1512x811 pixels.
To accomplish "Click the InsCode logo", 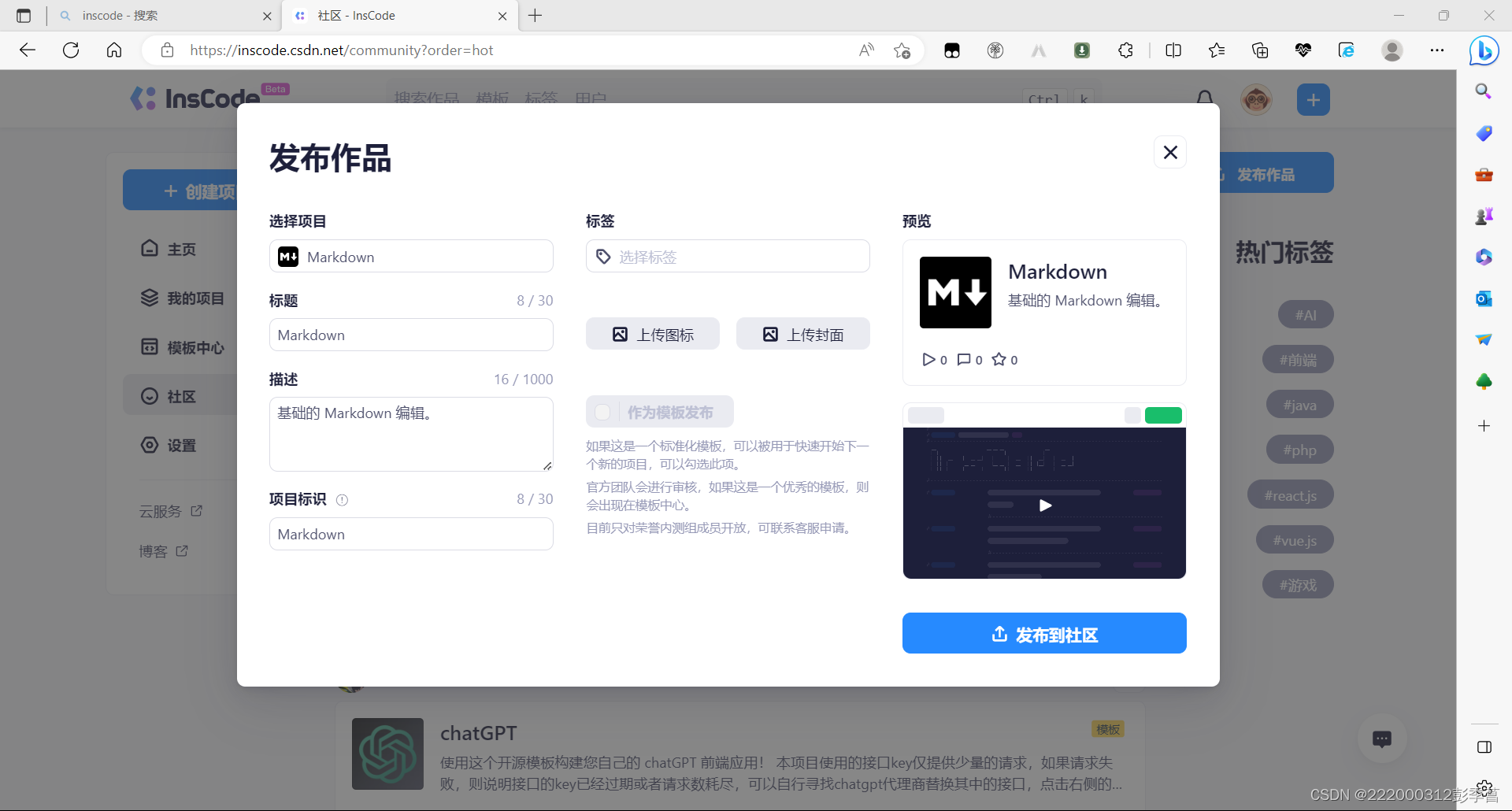I will click(x=195, y=98).
